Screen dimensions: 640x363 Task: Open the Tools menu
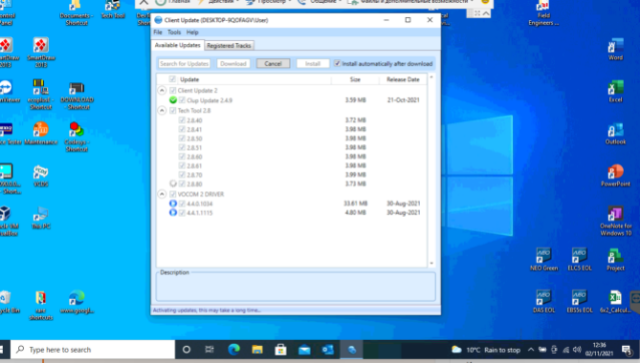(174, 32)
